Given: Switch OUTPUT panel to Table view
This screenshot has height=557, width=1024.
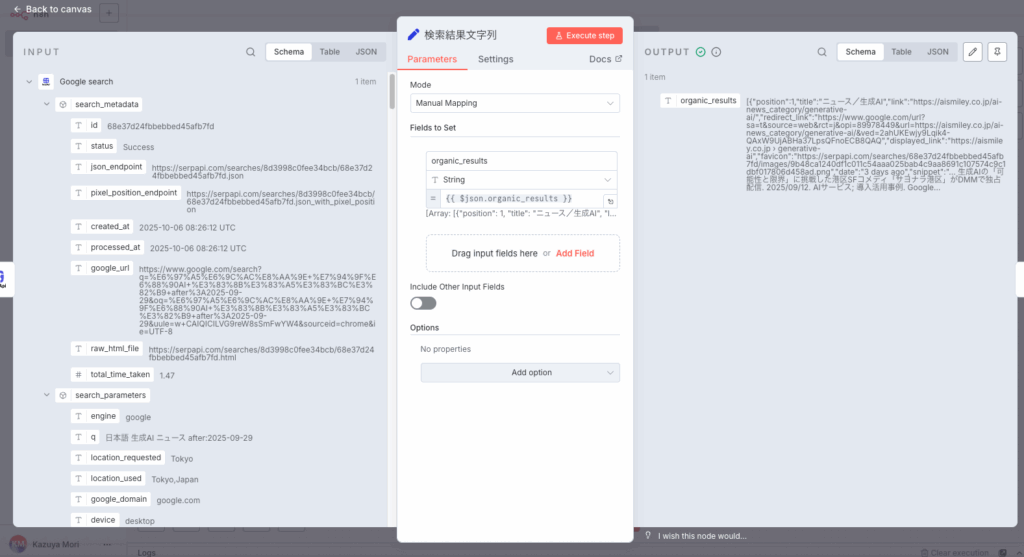Looking at the screenshot, I should tap(901, 52).
